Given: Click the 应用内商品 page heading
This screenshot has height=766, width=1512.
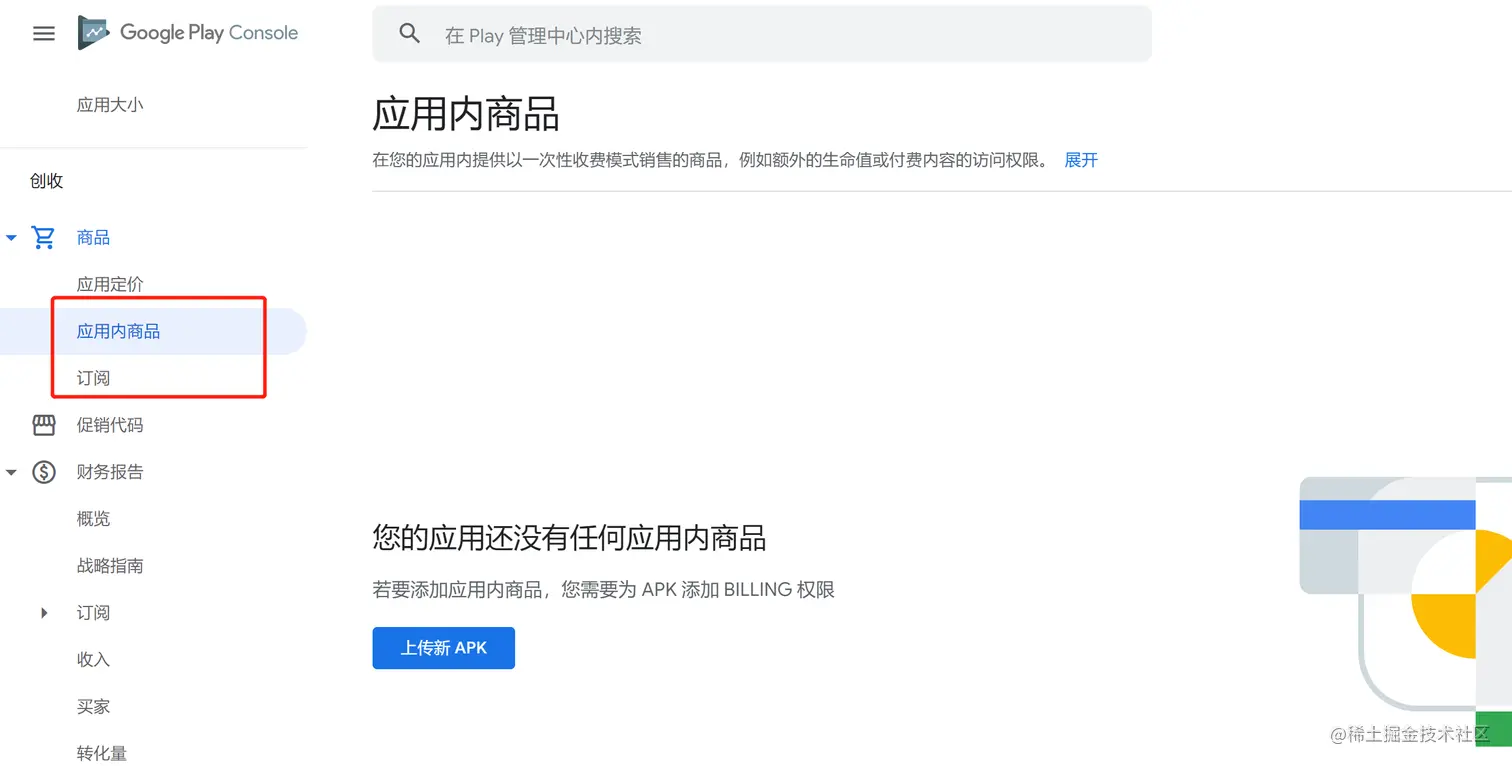Looking at the screenshot, I should click(466, 114).
